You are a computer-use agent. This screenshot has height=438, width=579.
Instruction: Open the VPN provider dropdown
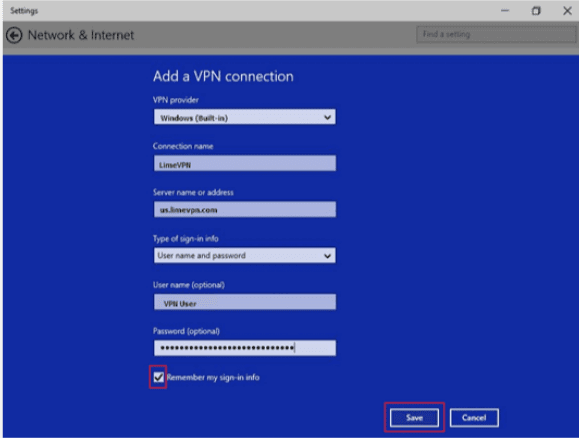coord(245,117)
